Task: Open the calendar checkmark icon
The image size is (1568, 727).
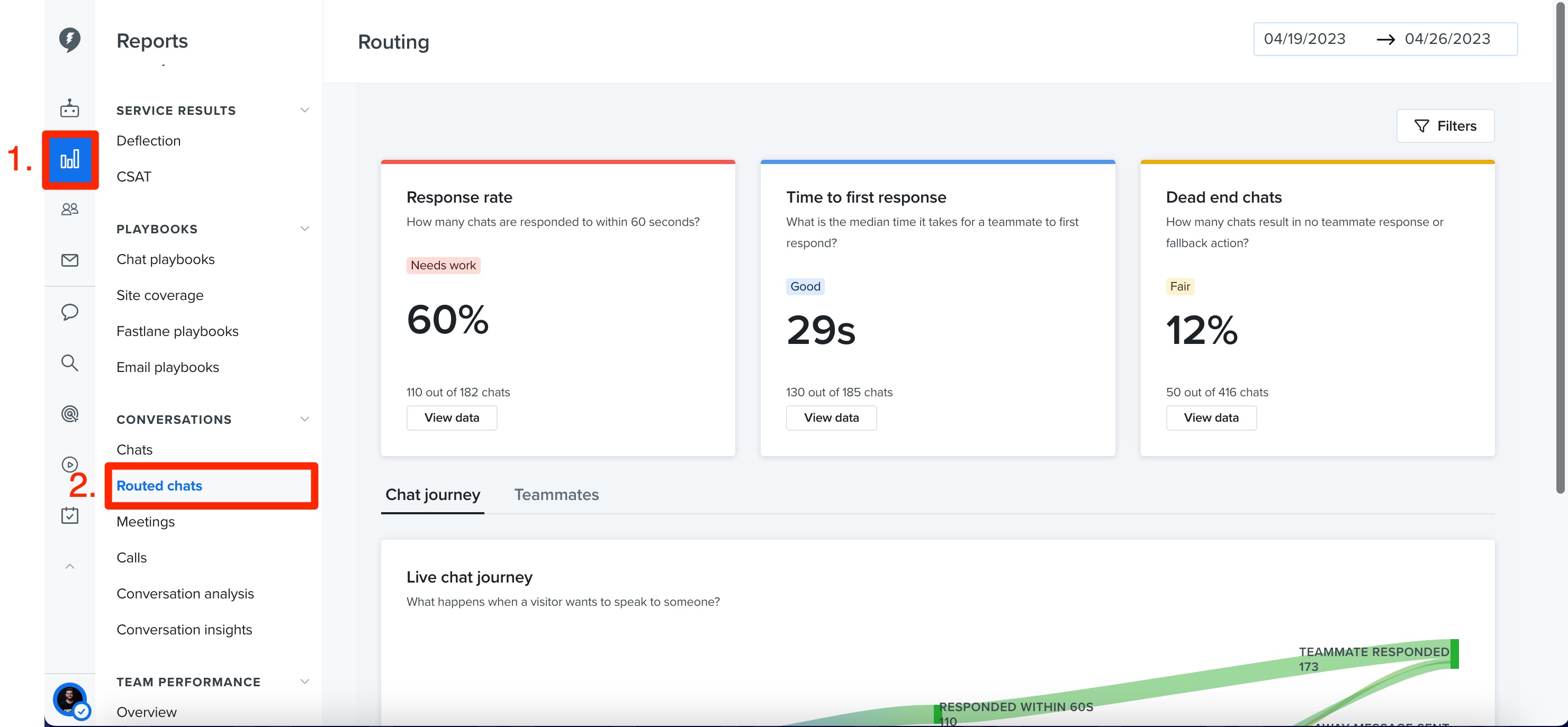Action: [69, 515]
